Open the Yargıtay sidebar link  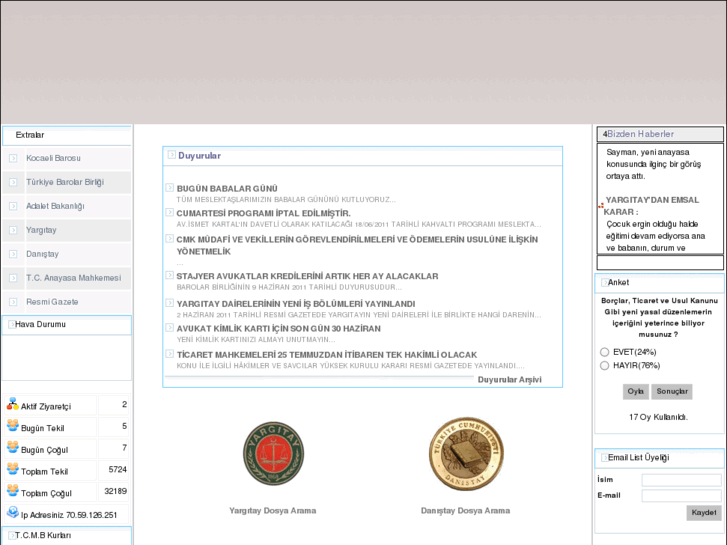[x=41, y=230]
